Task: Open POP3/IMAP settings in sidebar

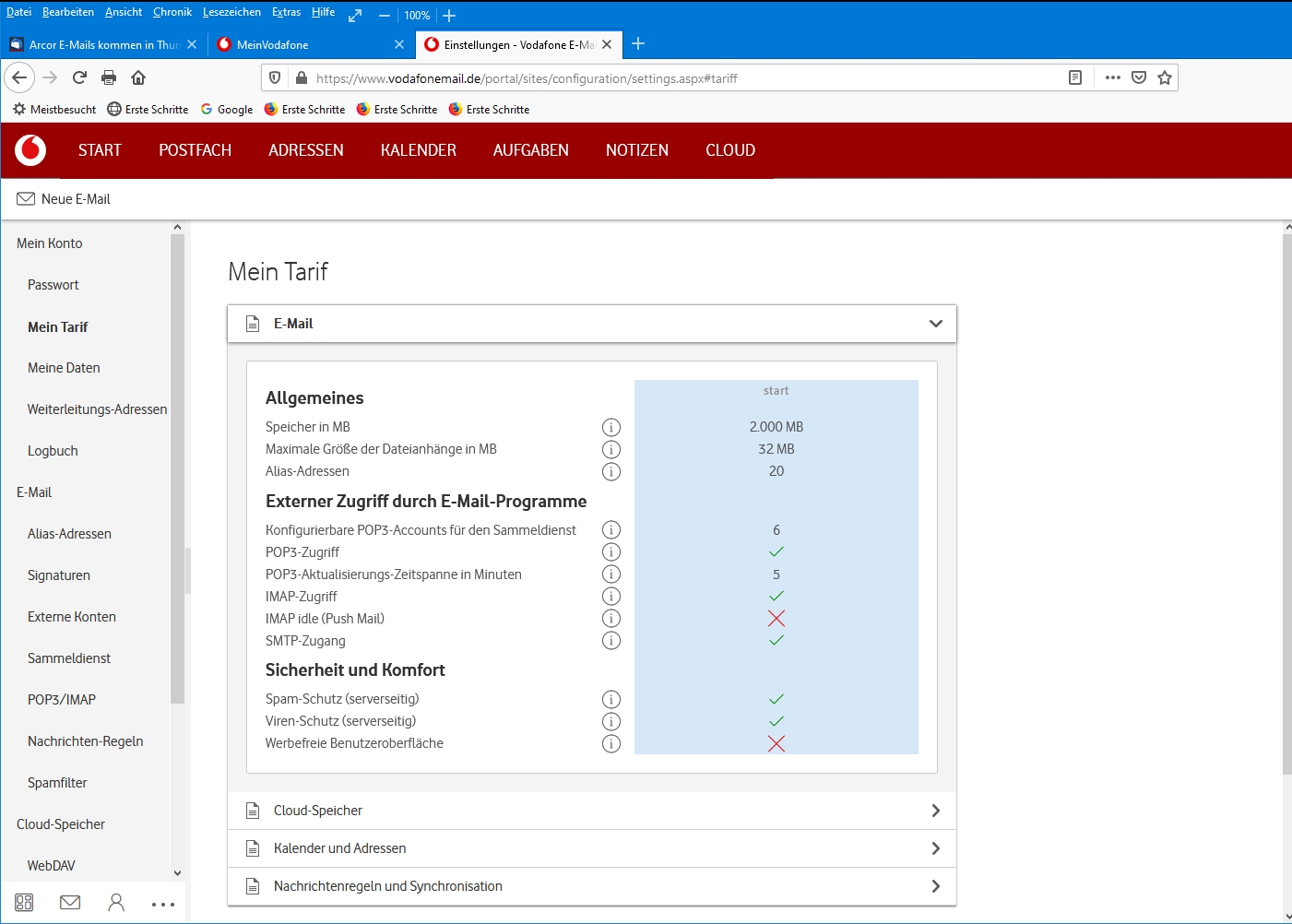Action: 62,700
